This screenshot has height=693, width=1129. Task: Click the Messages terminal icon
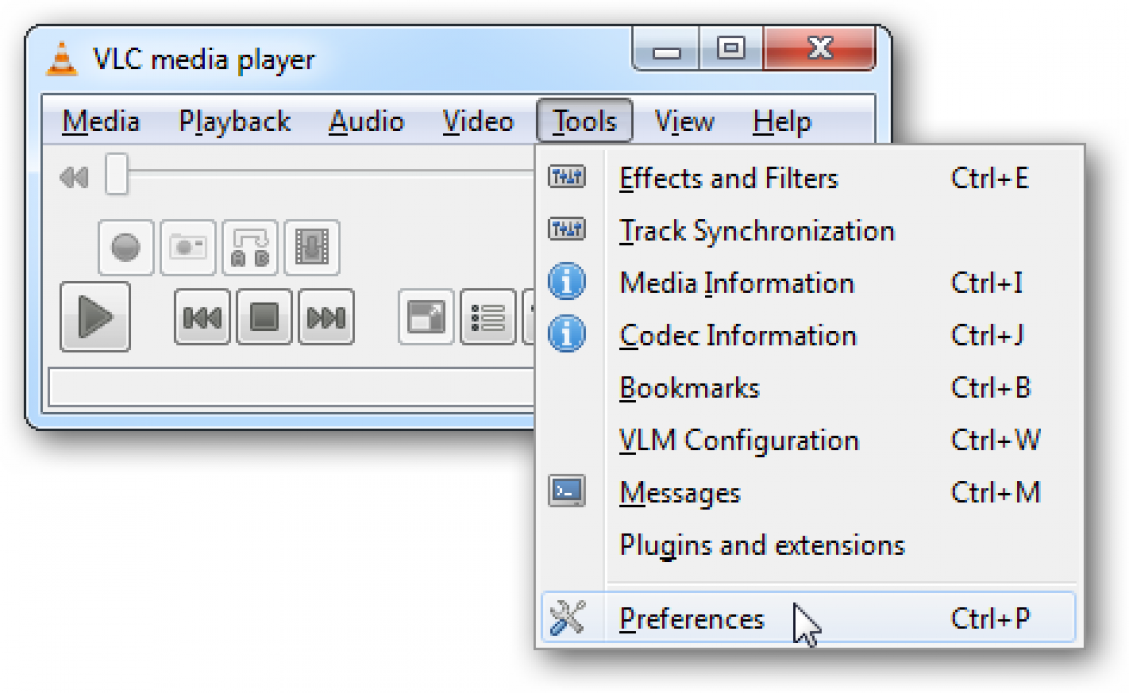pyautogui.click(x=567, y=491)
